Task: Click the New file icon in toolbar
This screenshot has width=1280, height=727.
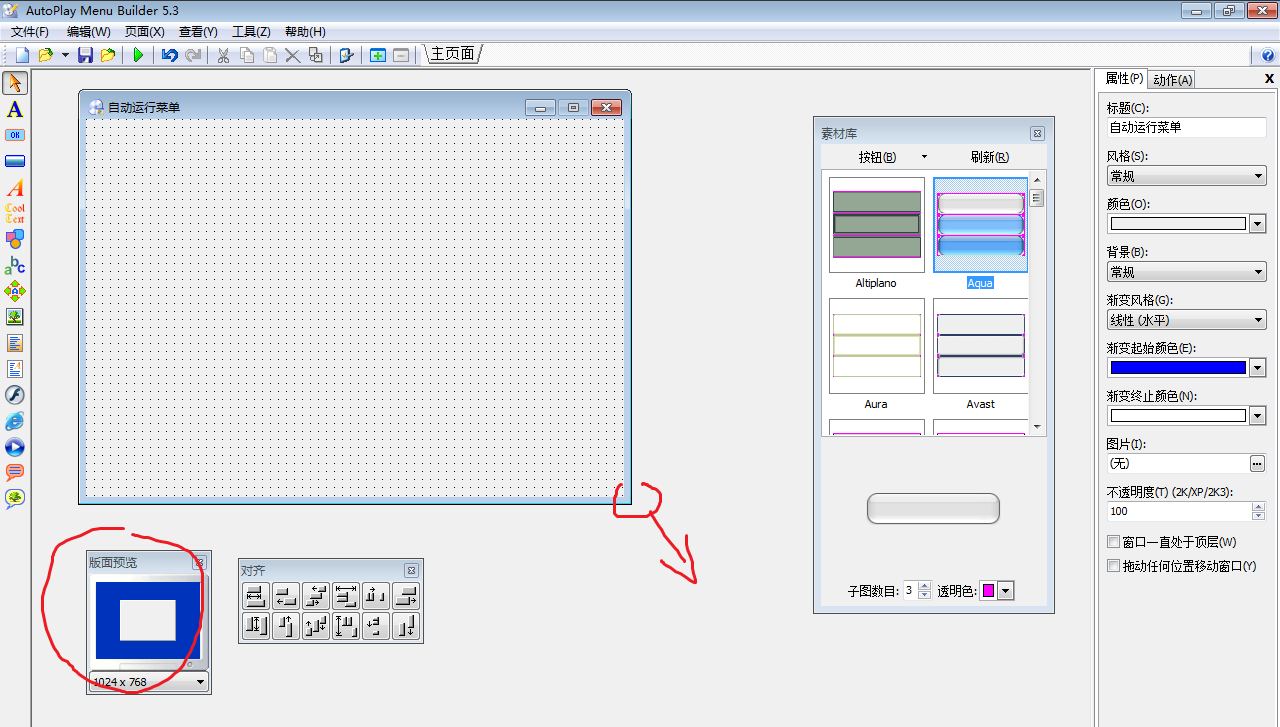Action: click(x=22, y=55)
